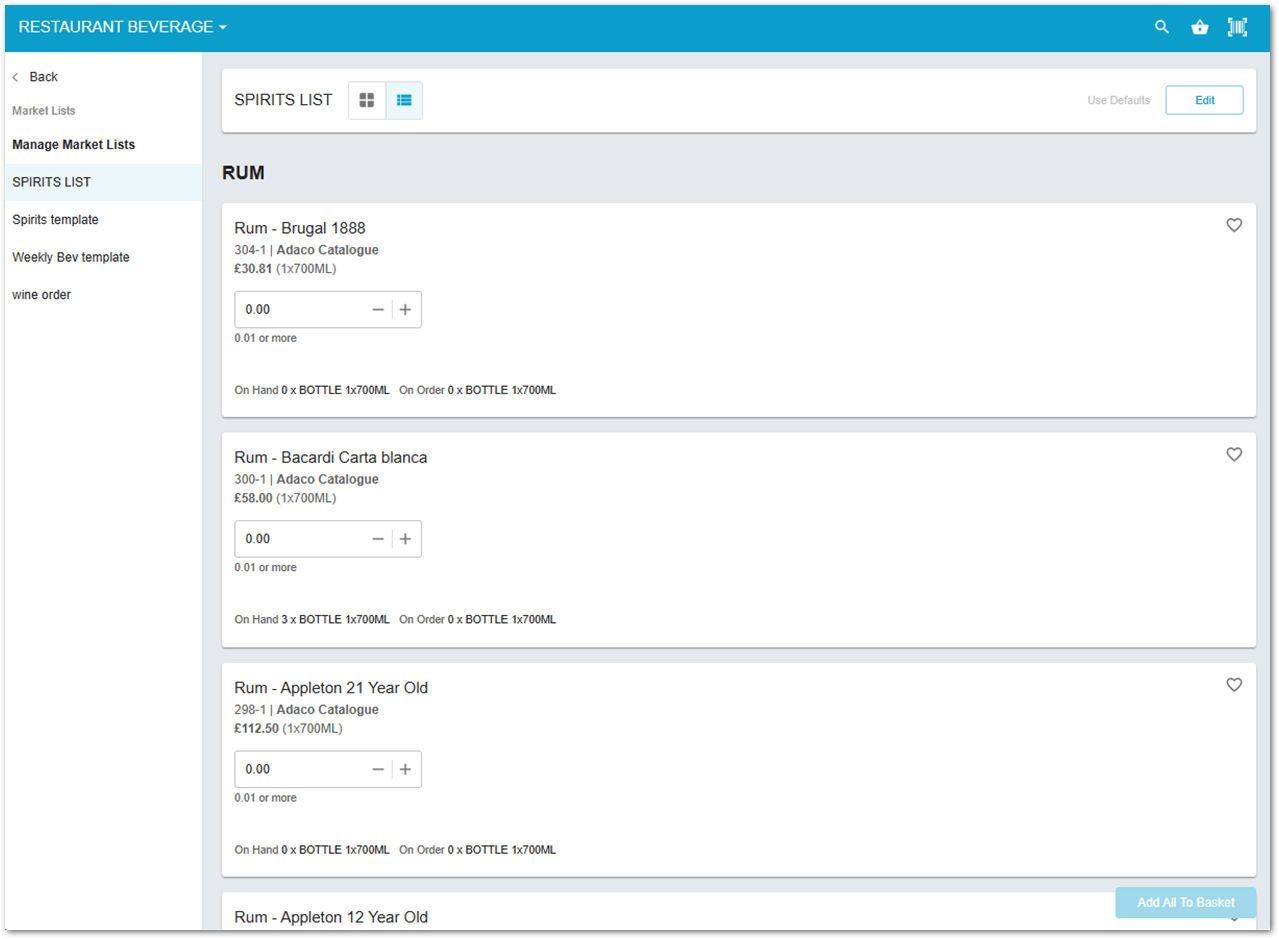The image size is (1279, 939).
Task: Open the RESTAURANT BEVERAGE property dropdown
Action: (120, 27)
